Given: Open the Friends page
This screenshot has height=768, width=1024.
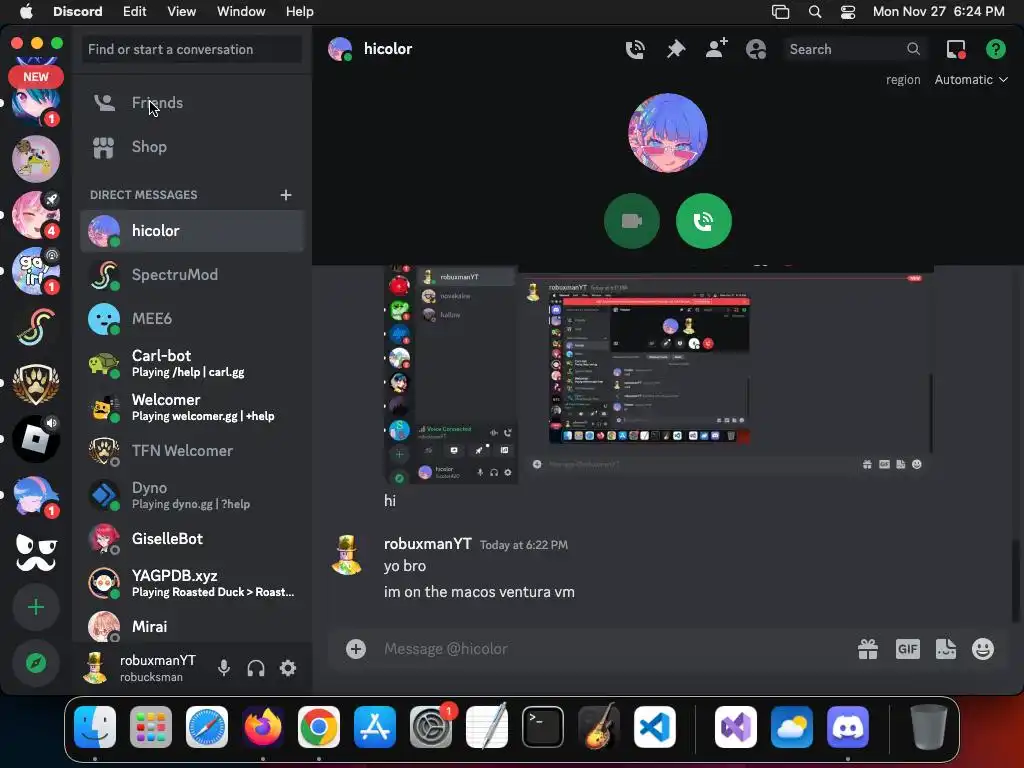Looking at the screenshot, I should (193, 103).
